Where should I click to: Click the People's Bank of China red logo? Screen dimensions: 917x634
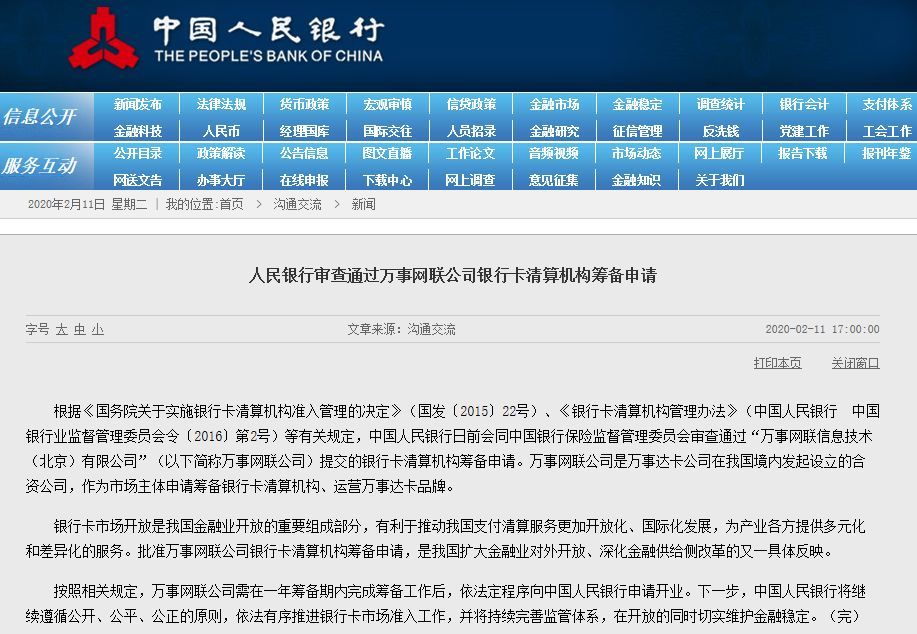click(103, 38)
